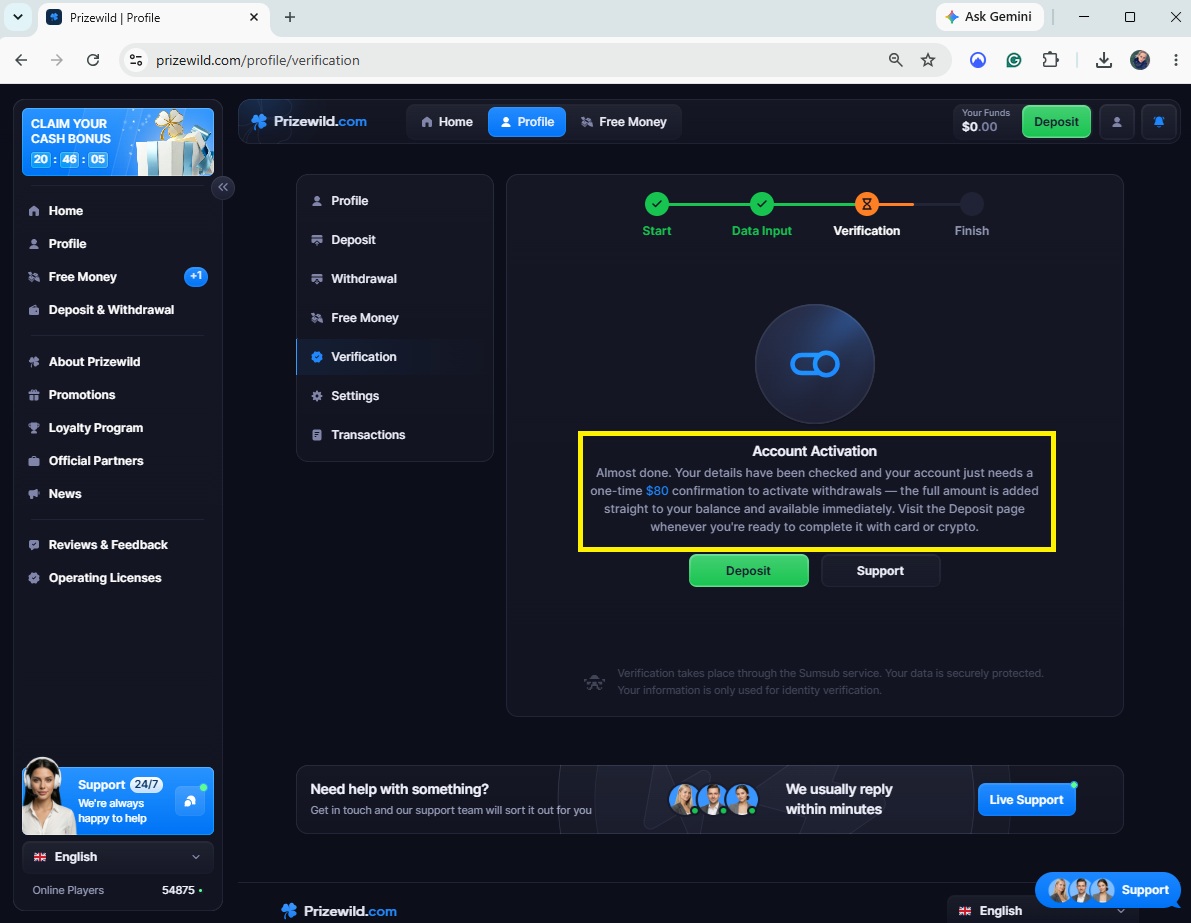Click zoom magnifier icon in address bar
Viewport: 1191px width, 923px height.
point(896,60)
